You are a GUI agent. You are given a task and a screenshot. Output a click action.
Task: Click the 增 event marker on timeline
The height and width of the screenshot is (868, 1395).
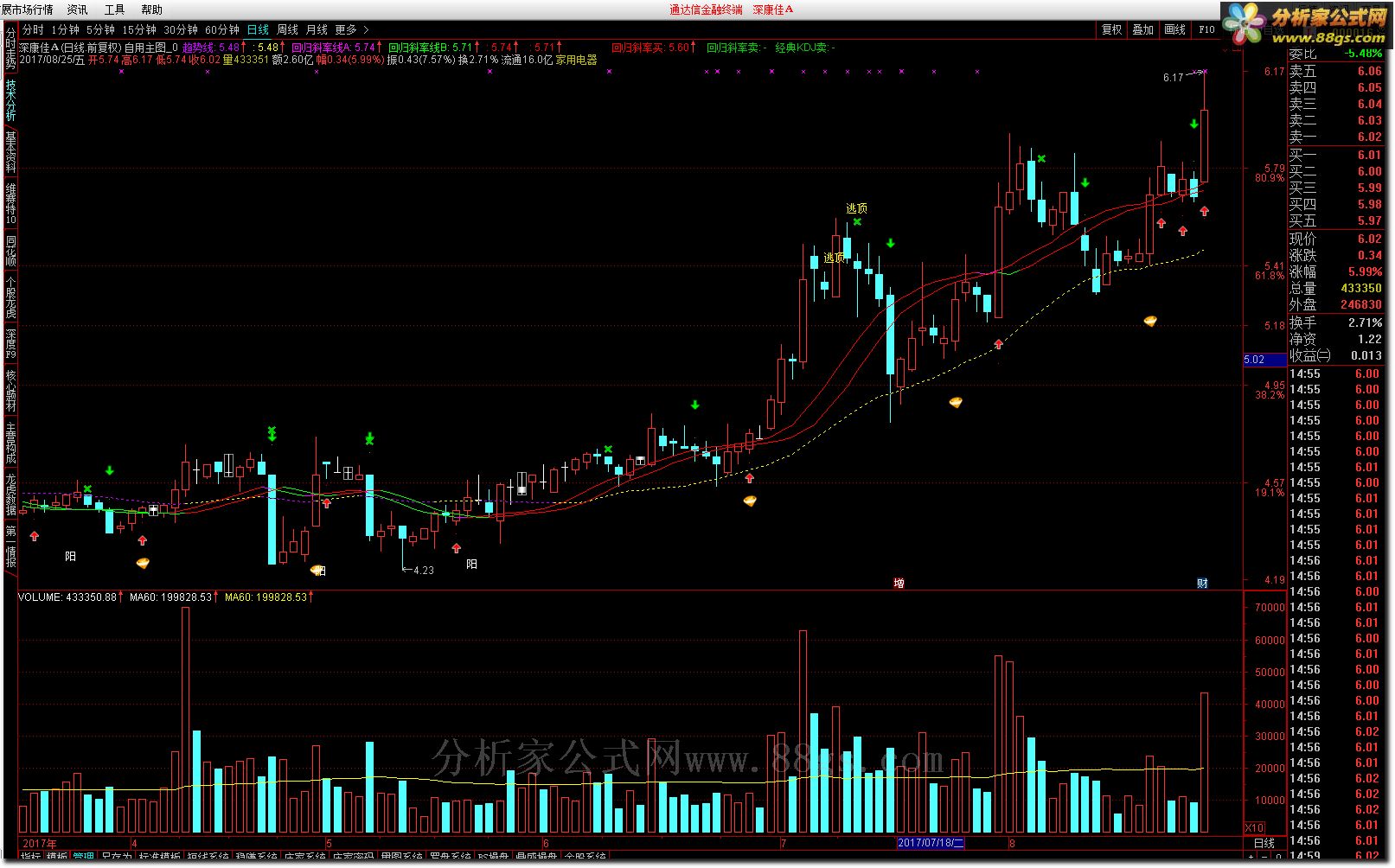[899, 583]
